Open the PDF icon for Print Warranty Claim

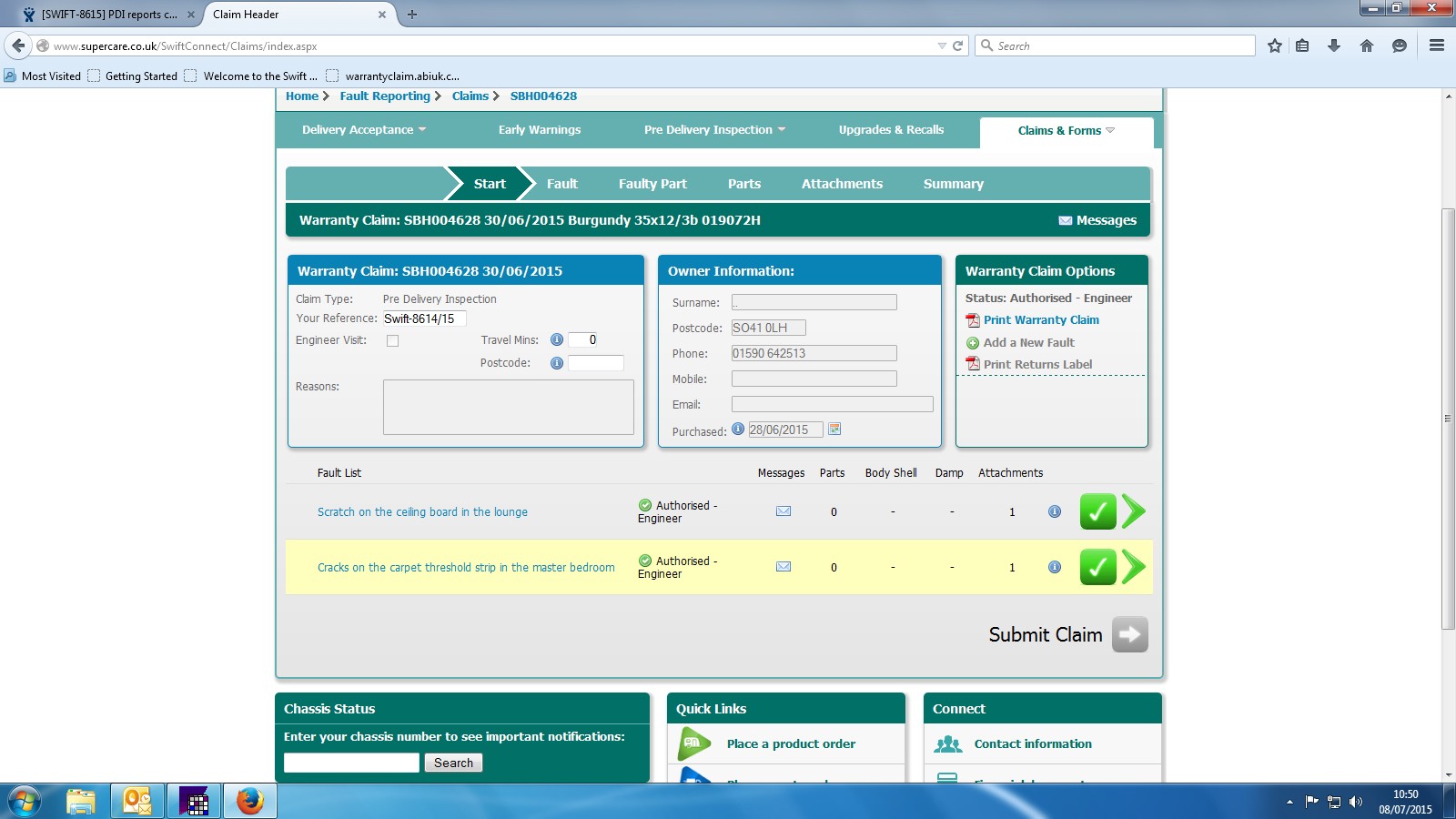(x=973, y=320)
